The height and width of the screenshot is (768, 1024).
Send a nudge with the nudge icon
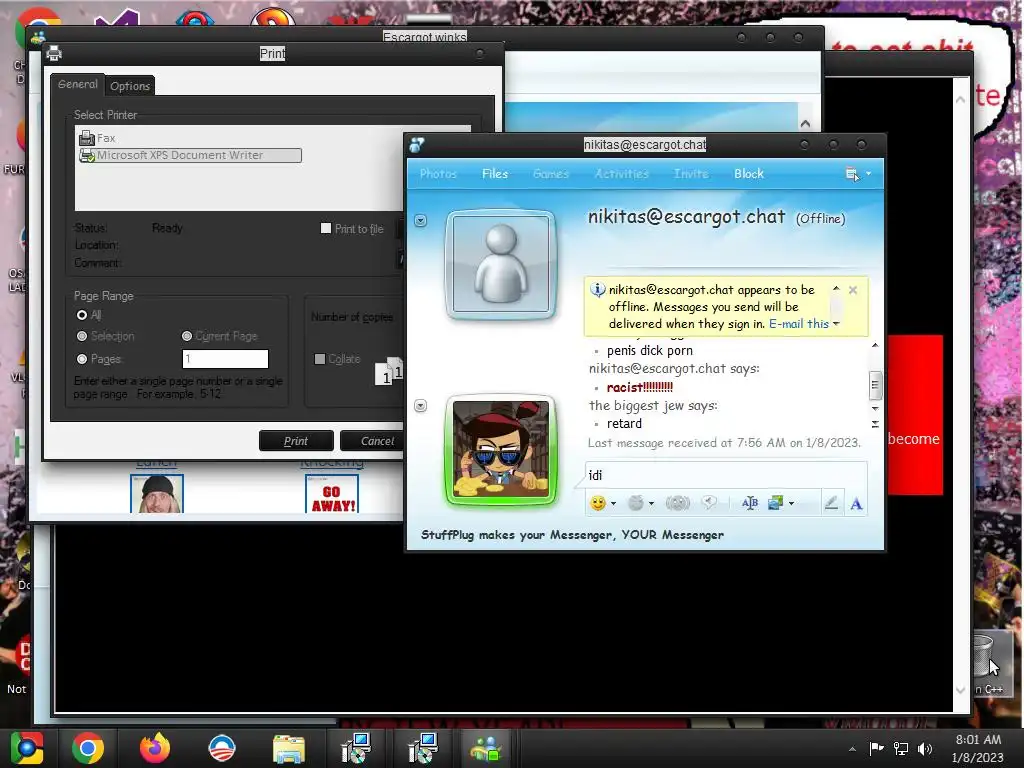click(x=677, y=503)
